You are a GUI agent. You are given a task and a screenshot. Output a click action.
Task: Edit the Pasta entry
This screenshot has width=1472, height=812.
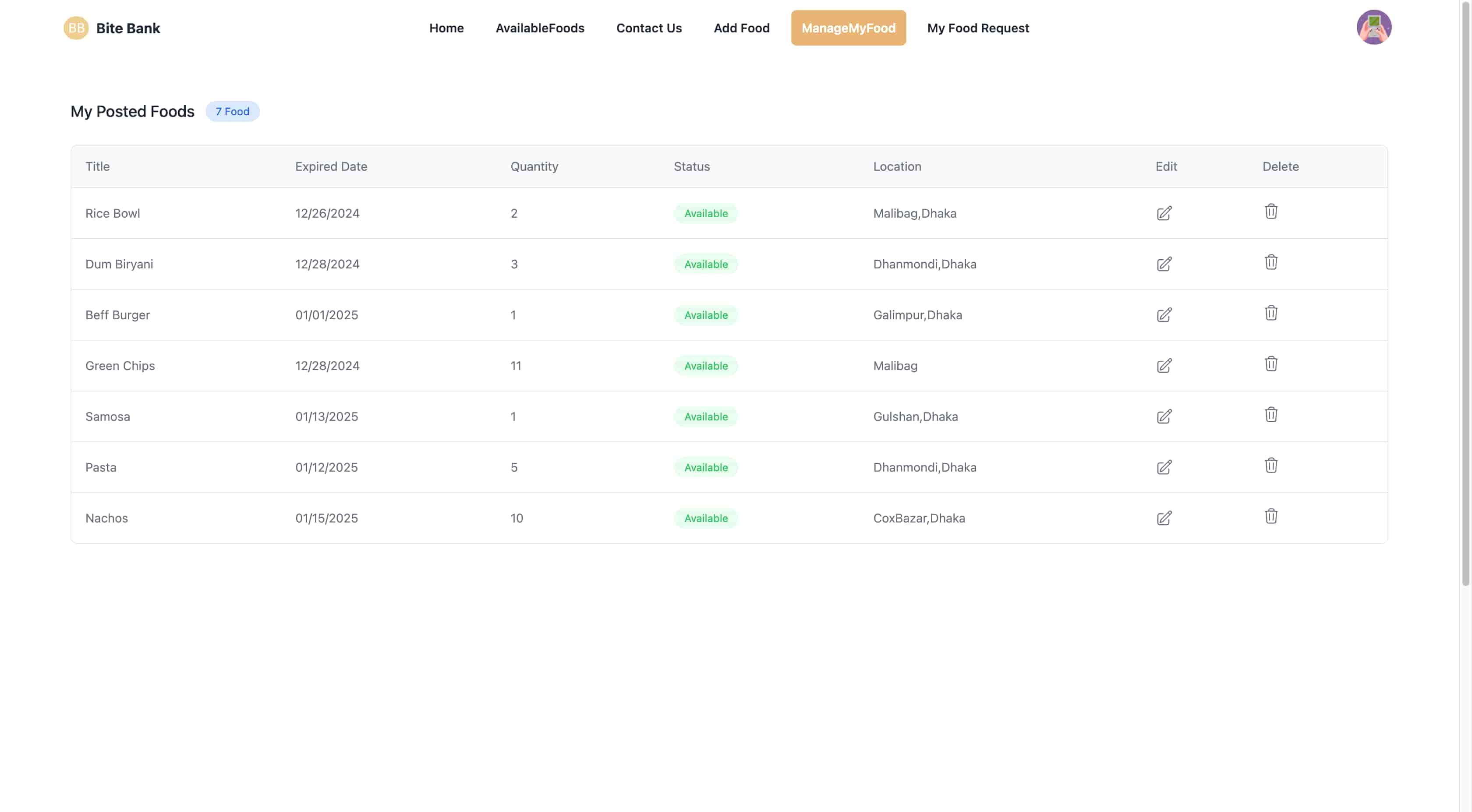[x=1164, y=467]
